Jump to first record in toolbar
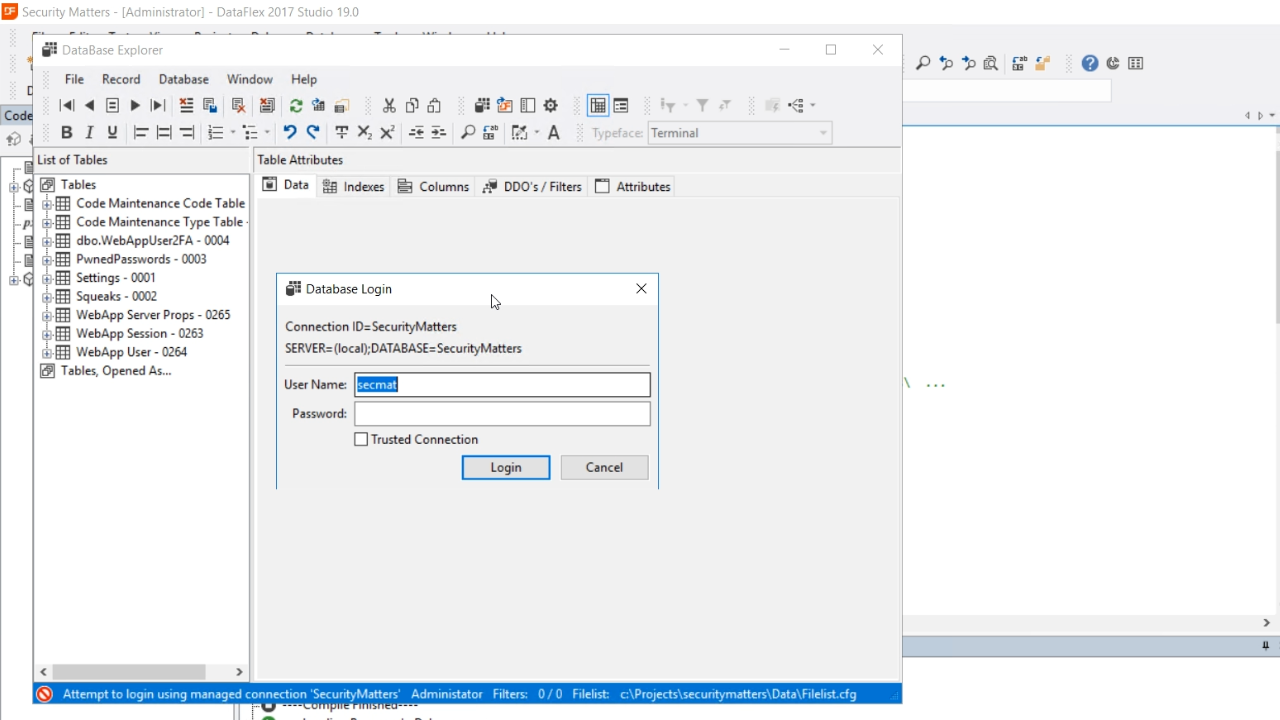The width and height of the screenshot is (1280, 720). click(x=66, y=106)
